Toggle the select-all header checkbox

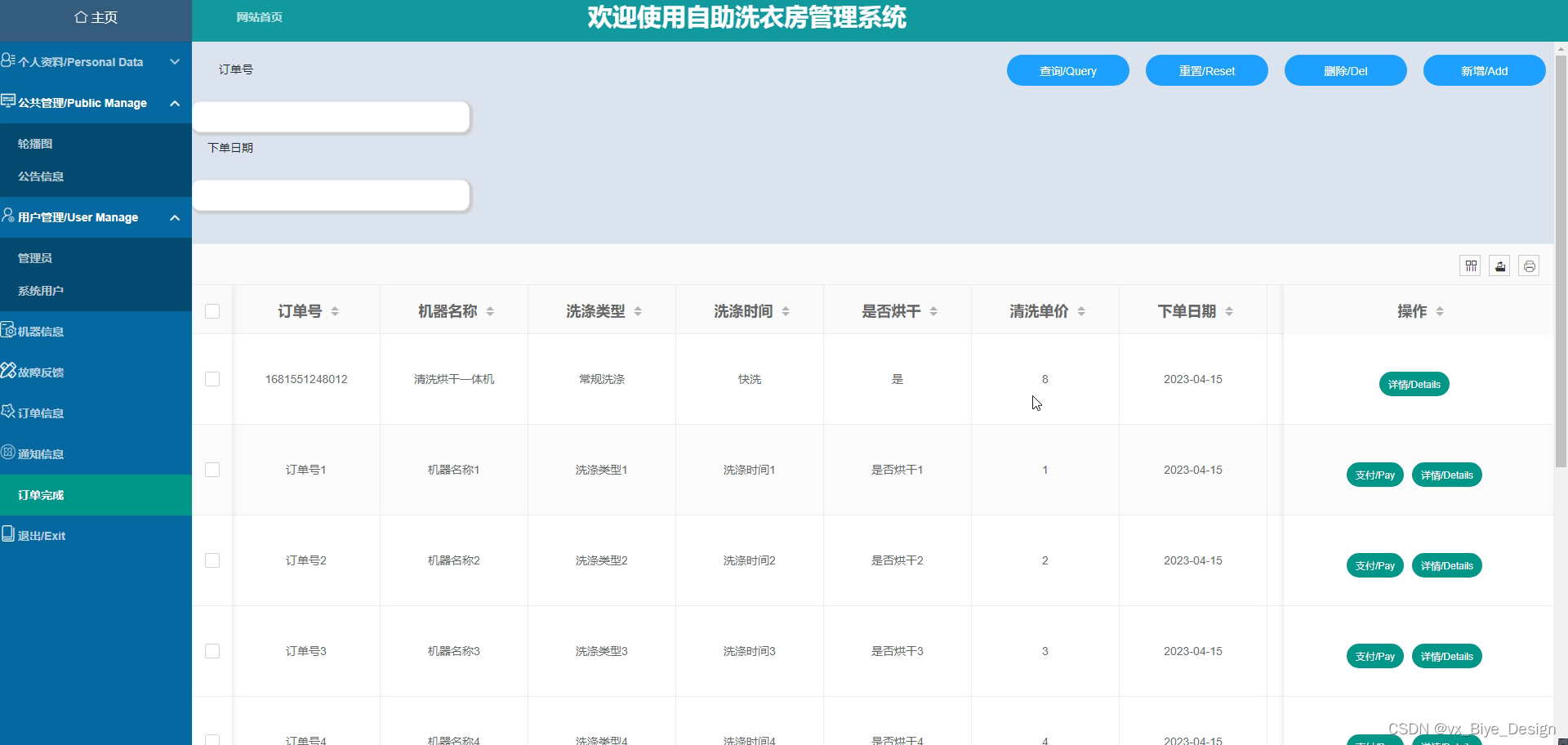pyautogui.click(x=212, y=311)
